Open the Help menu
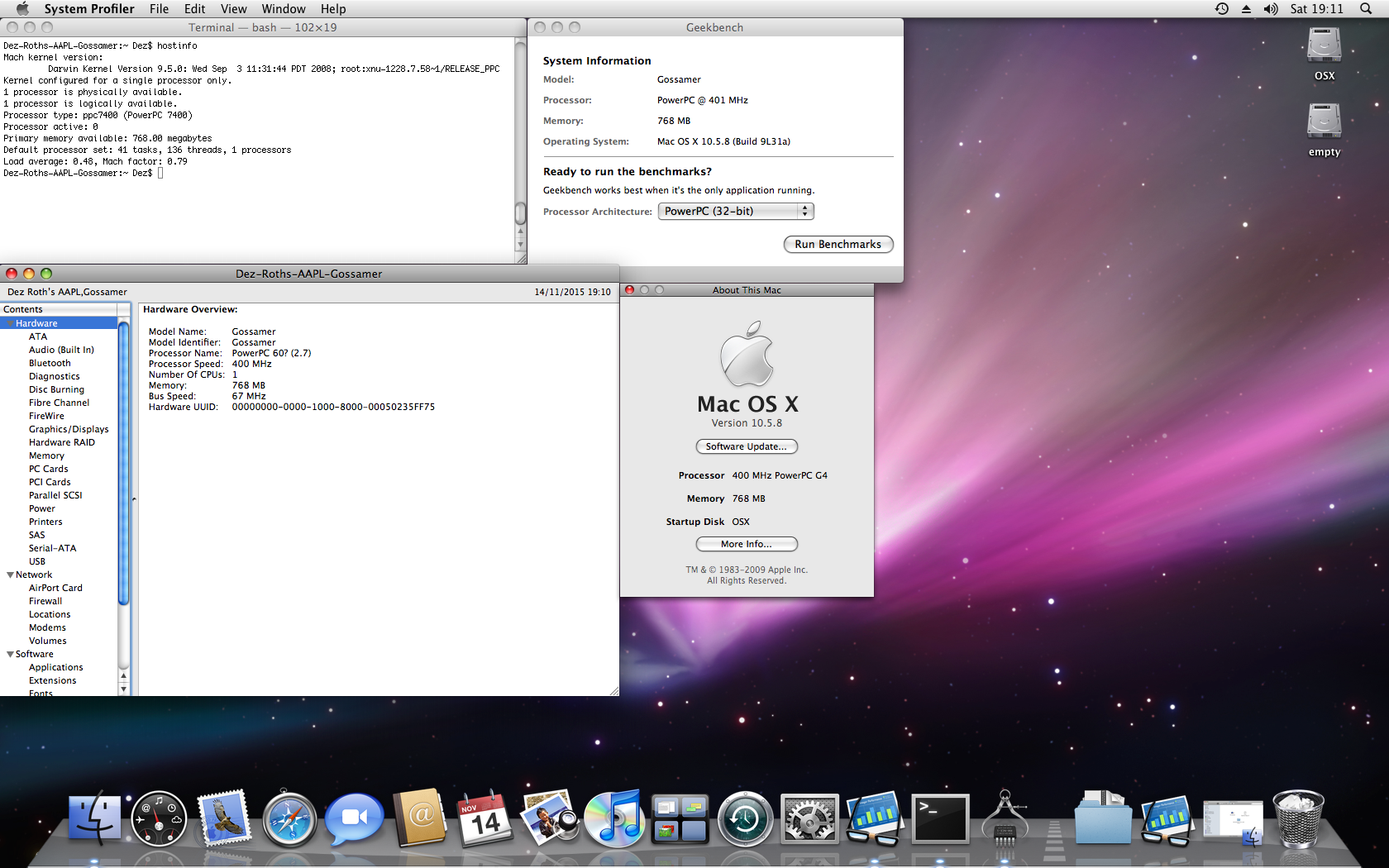Screen dimensions: 1389x868 333,8
